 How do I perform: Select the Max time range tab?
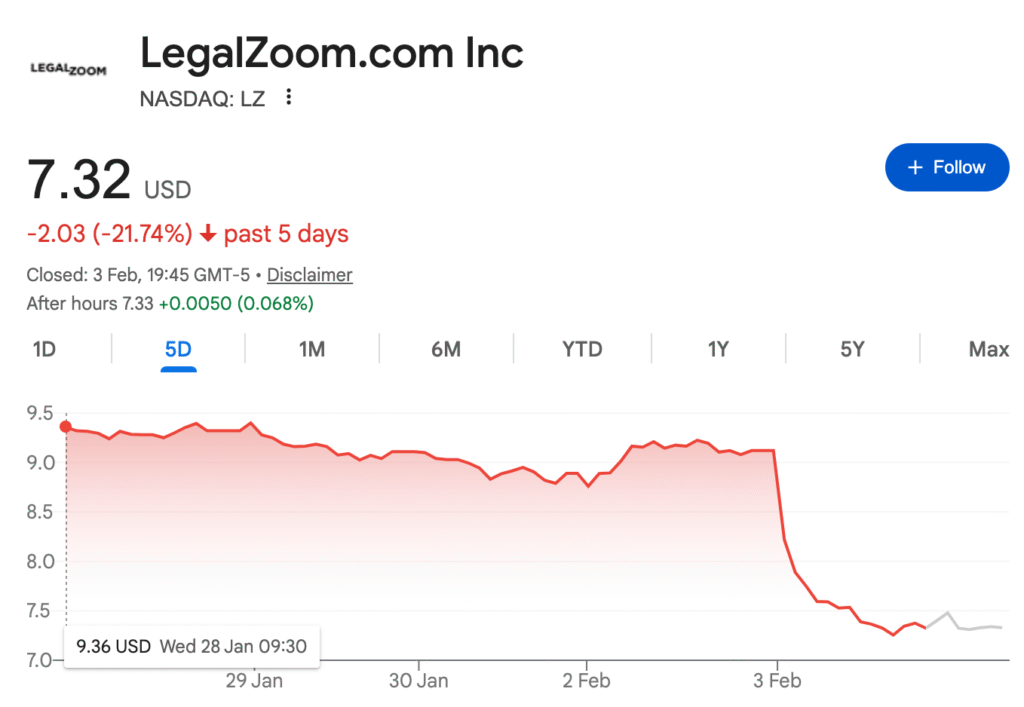(x=988, y=349)
